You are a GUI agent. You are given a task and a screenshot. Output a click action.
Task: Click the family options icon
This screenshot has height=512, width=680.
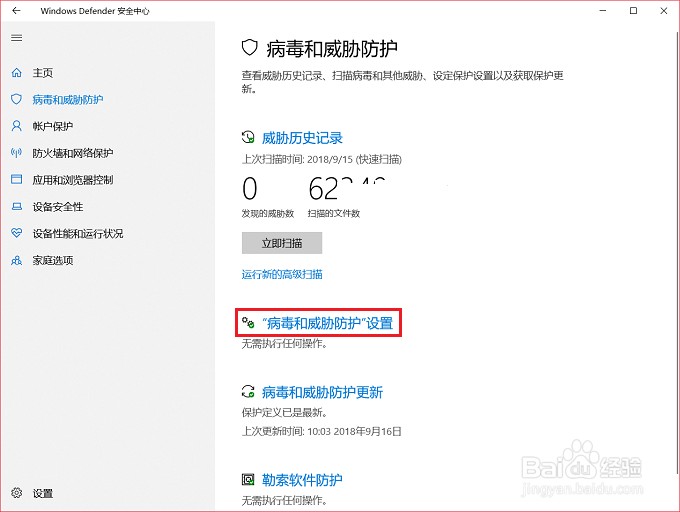[16, 260]
